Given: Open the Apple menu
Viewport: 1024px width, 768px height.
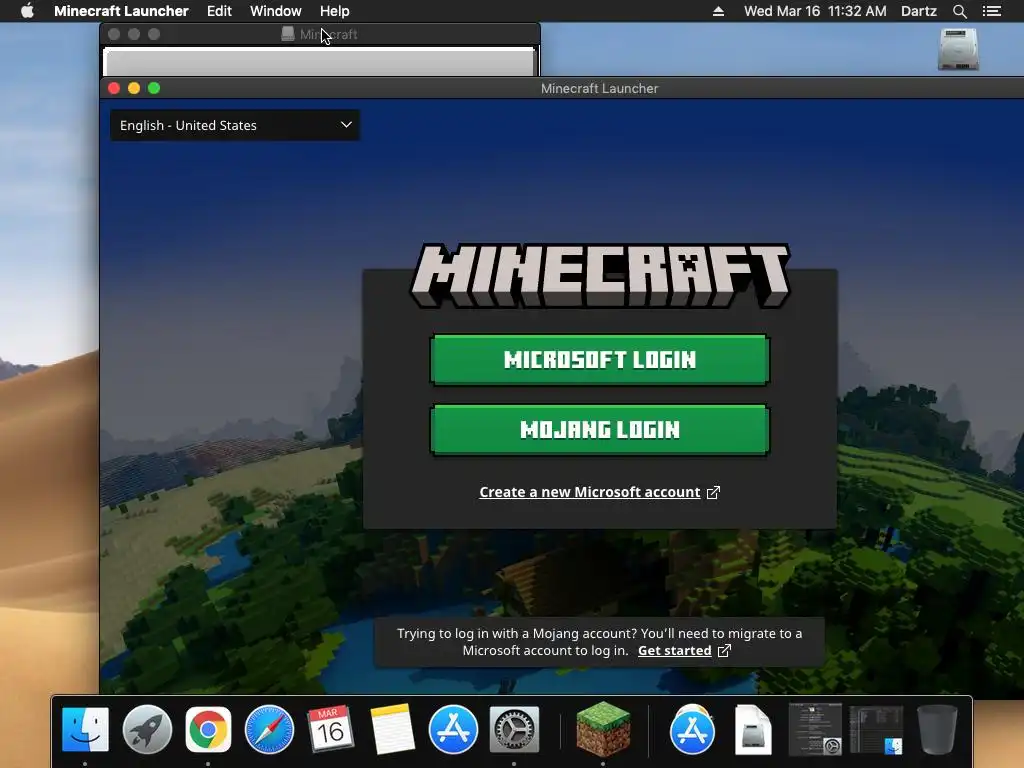Looking at the screenshot, I should pos(27,11).
